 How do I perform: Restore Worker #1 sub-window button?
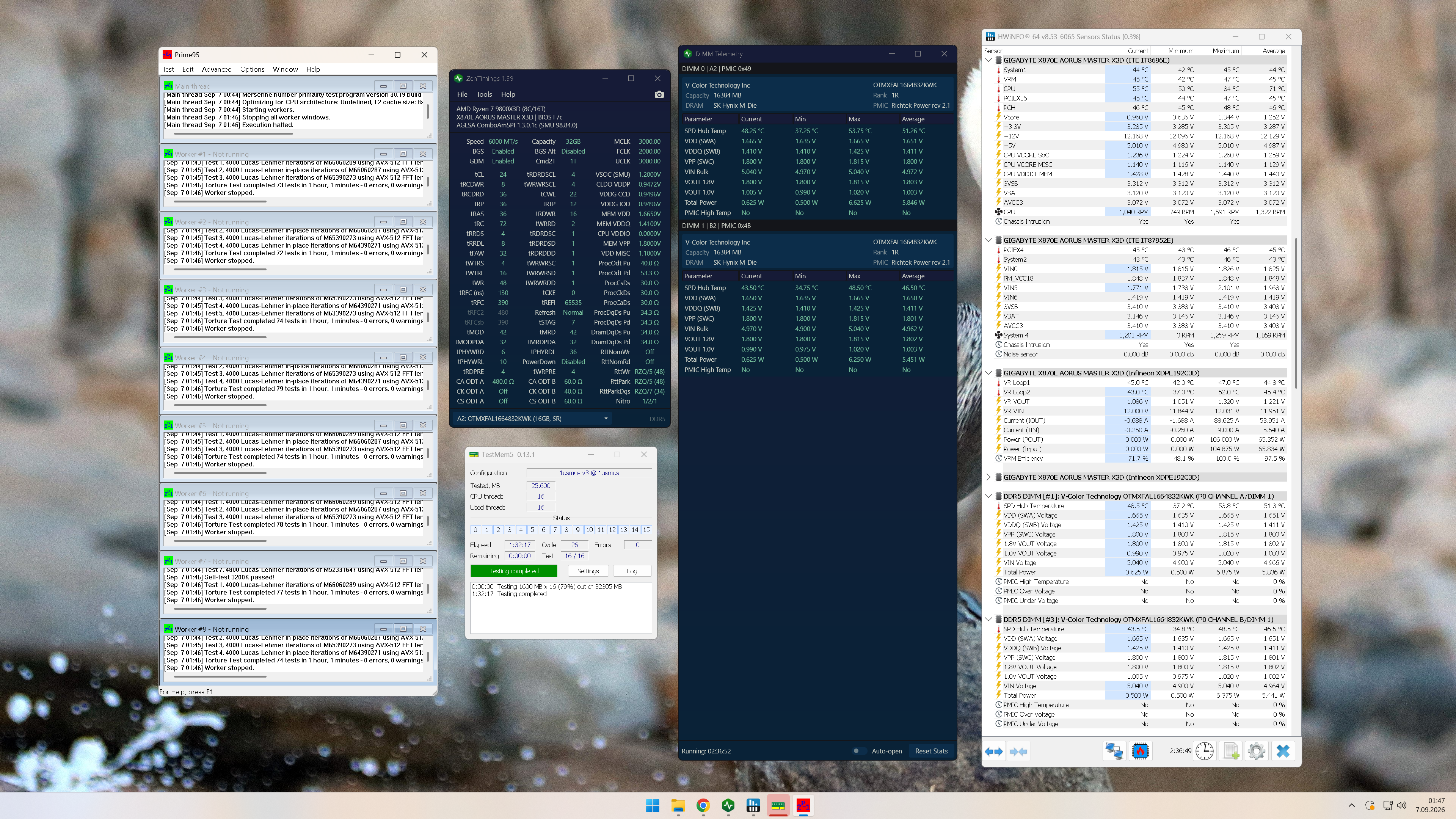click(403, 154)
